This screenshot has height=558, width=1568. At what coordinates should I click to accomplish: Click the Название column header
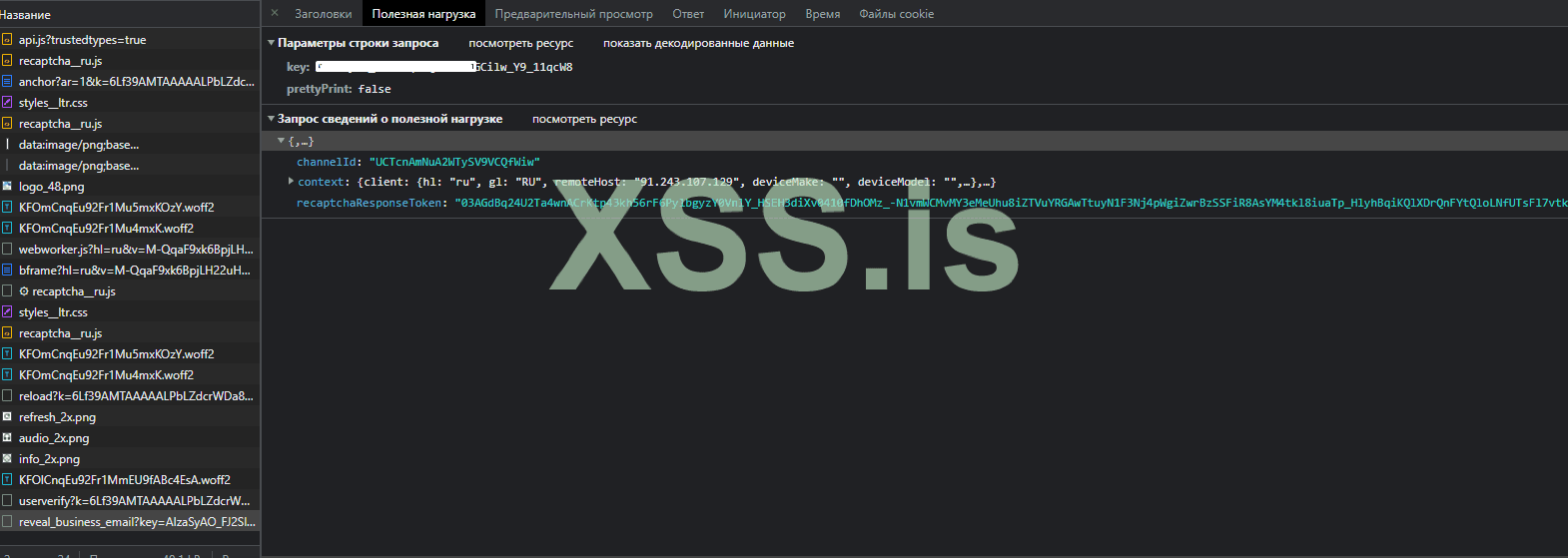(26, 14)
